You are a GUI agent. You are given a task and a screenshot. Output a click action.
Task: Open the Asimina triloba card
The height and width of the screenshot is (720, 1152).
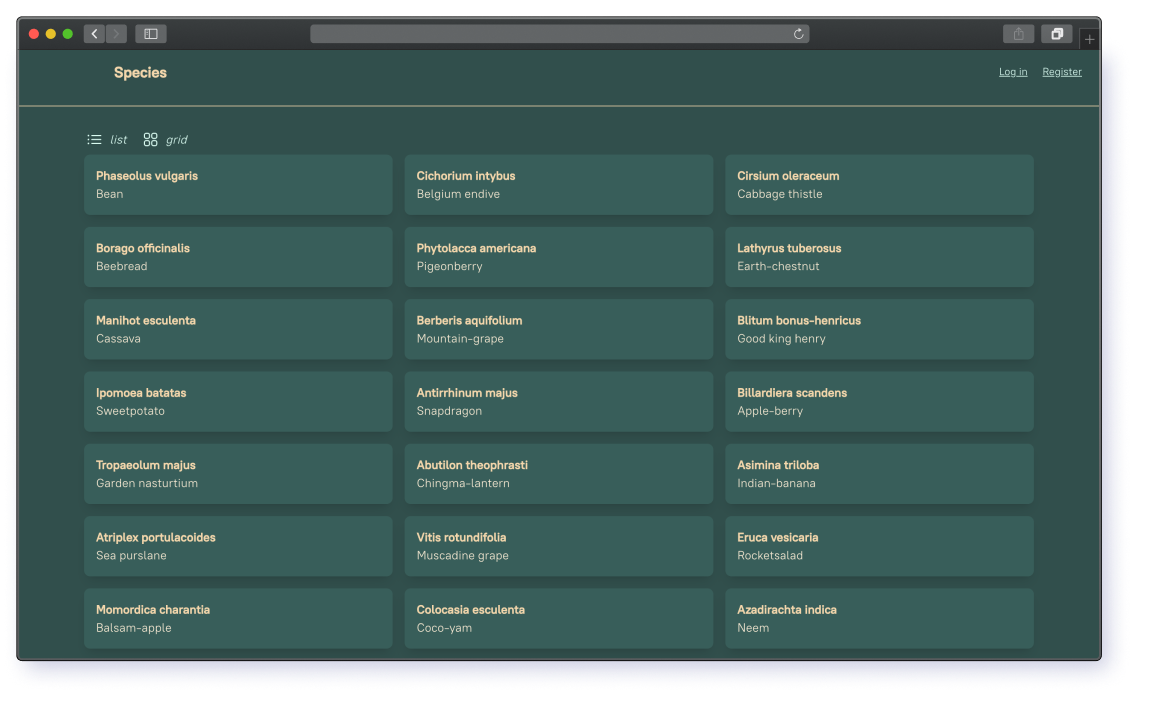(879, 474)
